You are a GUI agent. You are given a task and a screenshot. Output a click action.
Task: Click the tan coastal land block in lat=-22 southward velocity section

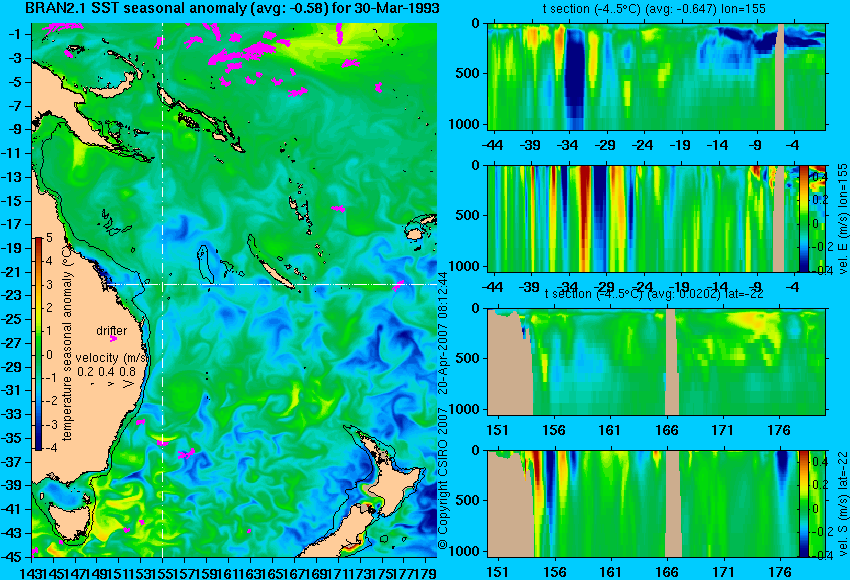pyautogui.click(x=508, y=504)
